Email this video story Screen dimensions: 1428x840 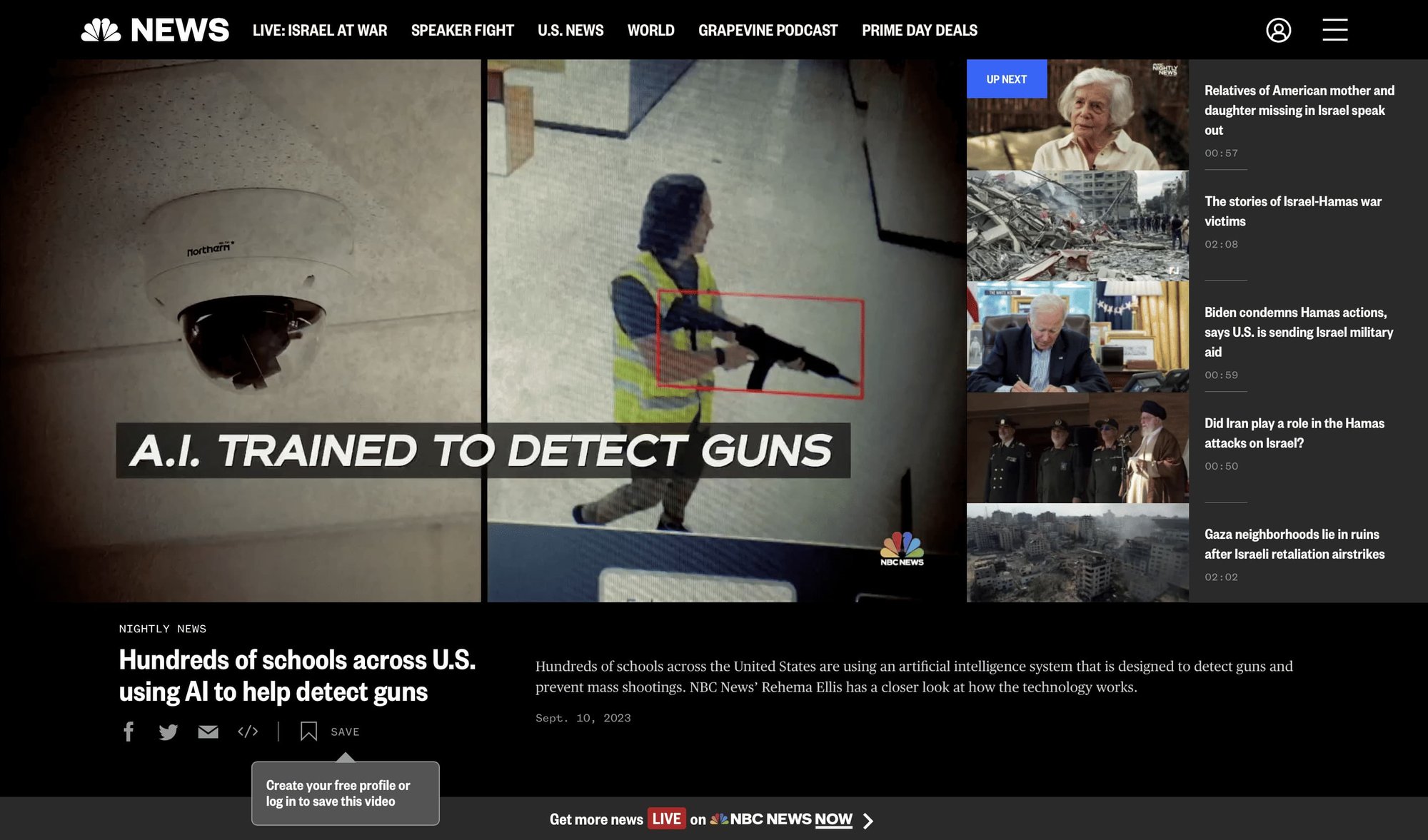pos(208,732)
